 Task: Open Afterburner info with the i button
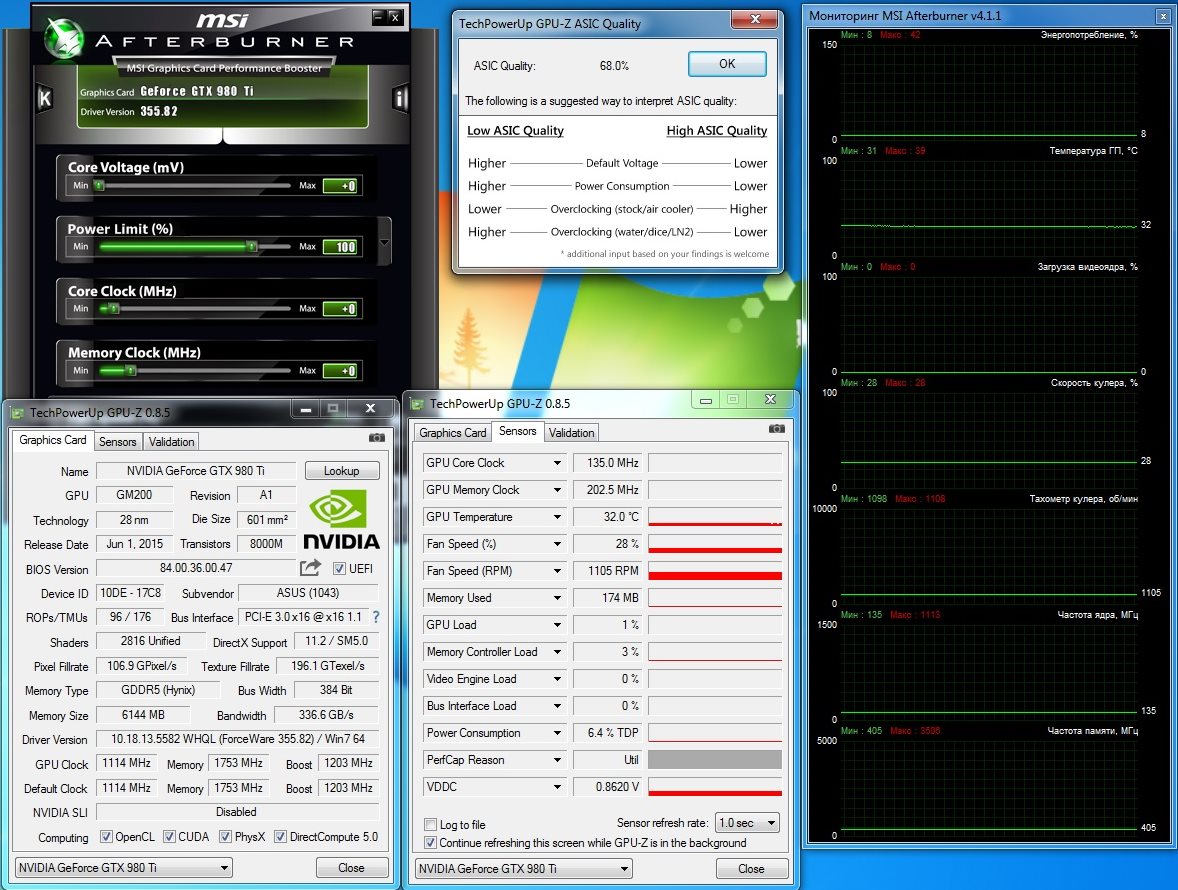point(401,99)
